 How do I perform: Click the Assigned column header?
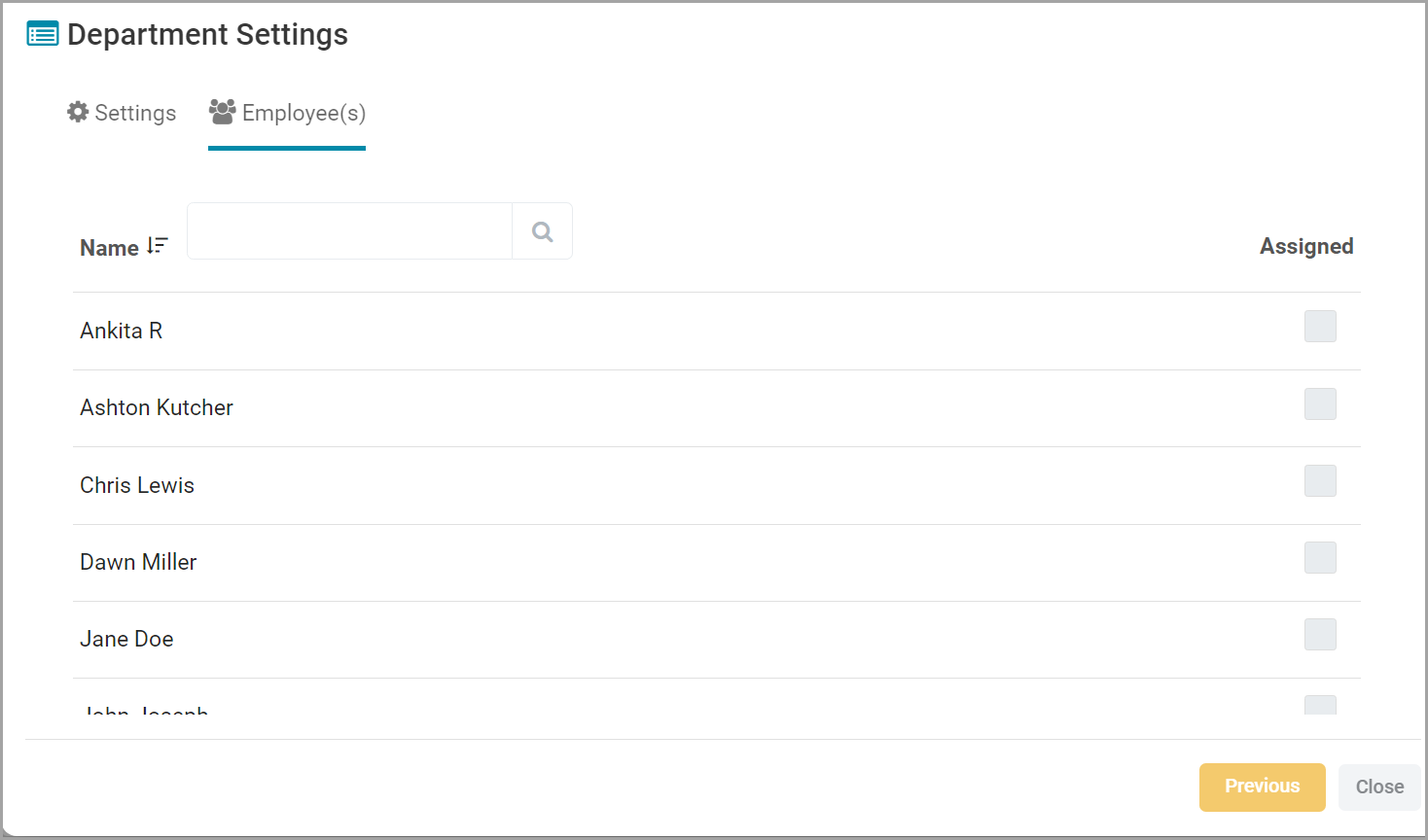(1306, 247)
